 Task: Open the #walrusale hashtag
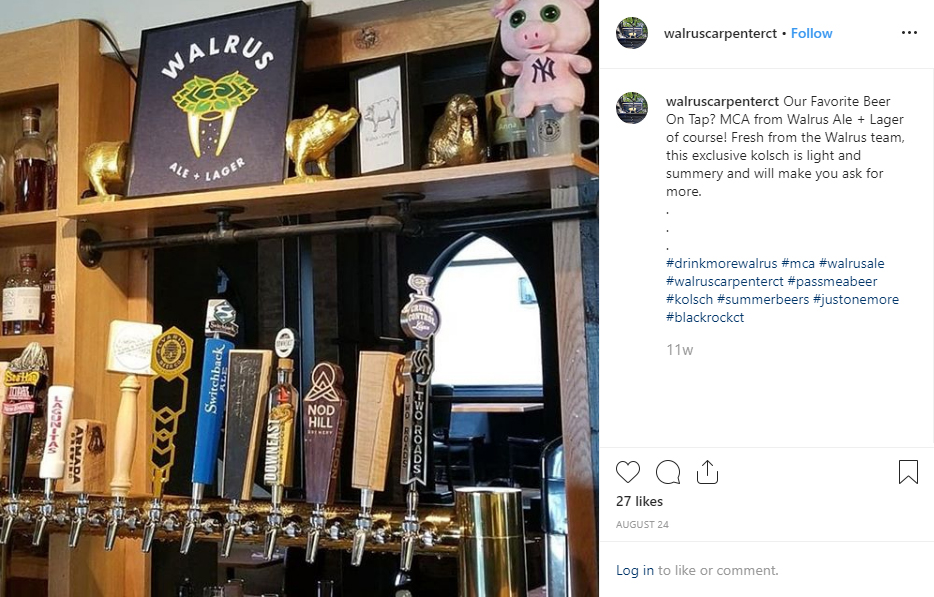pos(851,263)
